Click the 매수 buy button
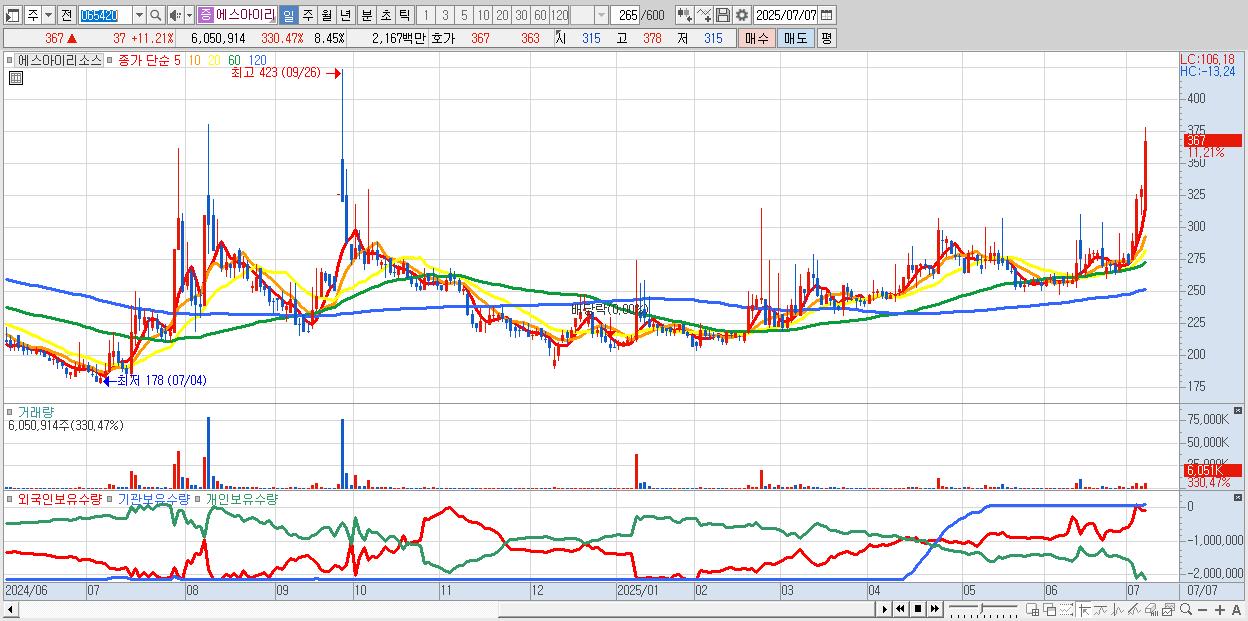1248x621 pixels. pyautogui.click(x=756, y=37)
